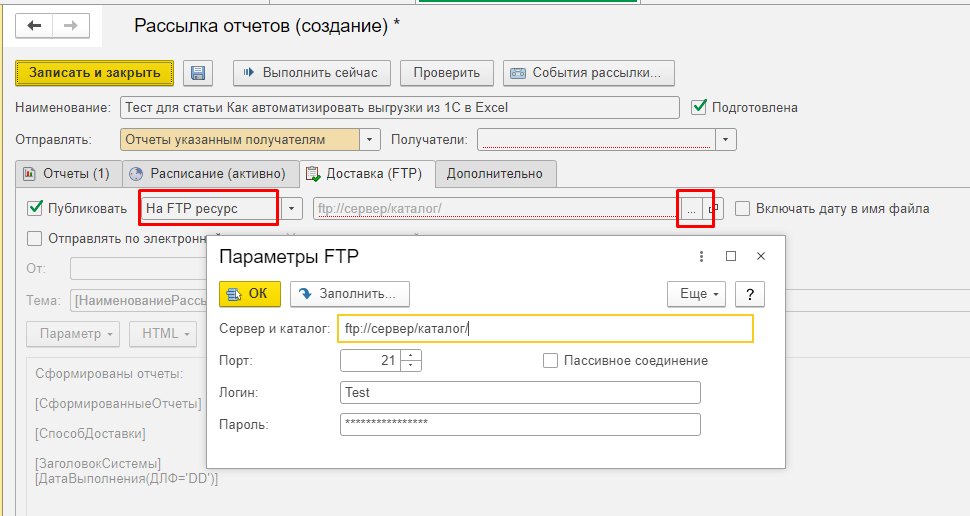Enable Включать дату в имя файла
Viewport: 970px width, 516px height.
[x=742, y=209]
